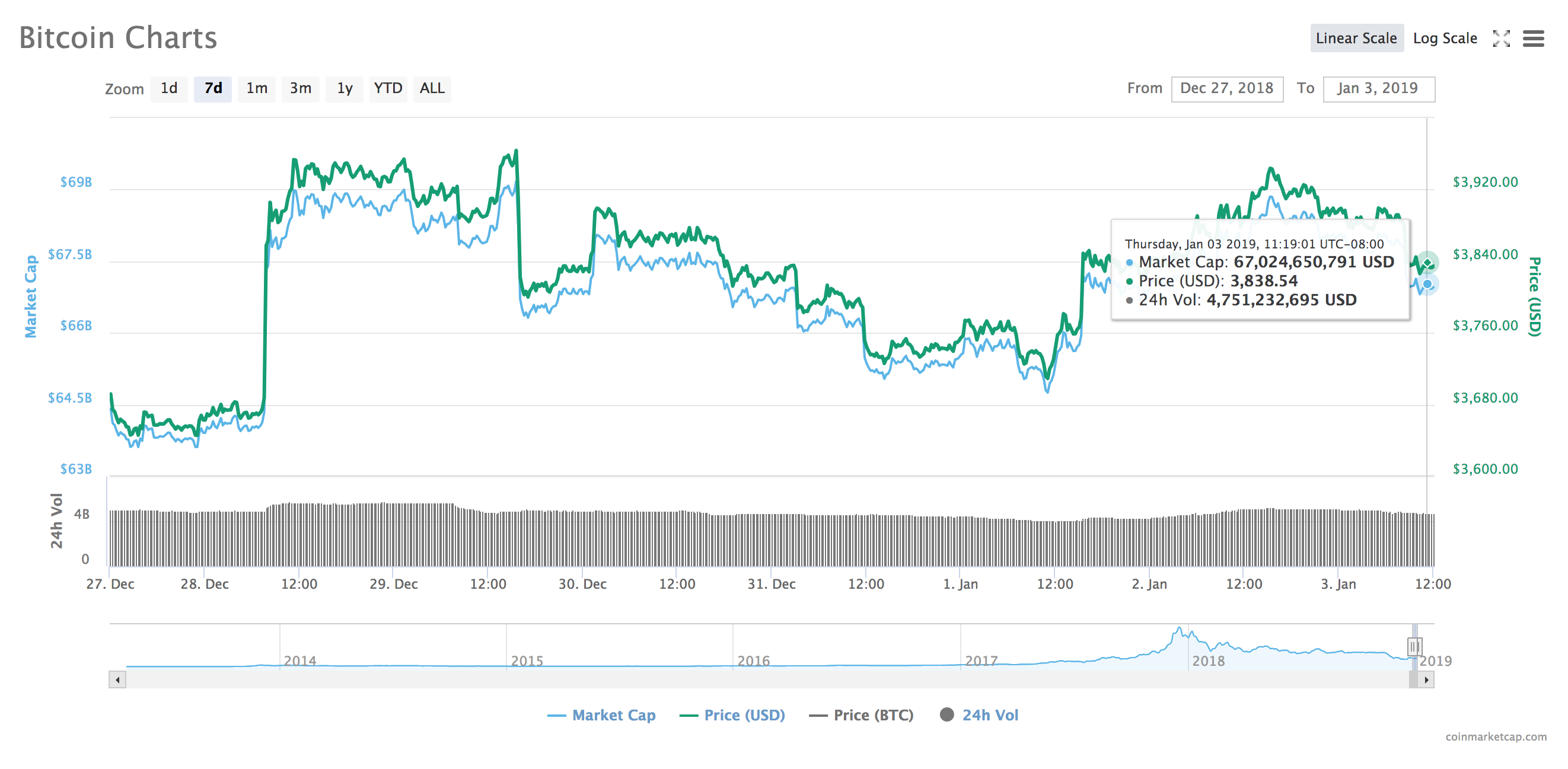Image resolution: width=1568 pixels, height=769 pixels.
Task: Toggle 24h Vol series in legend
Action: click(x=979, y=715)
